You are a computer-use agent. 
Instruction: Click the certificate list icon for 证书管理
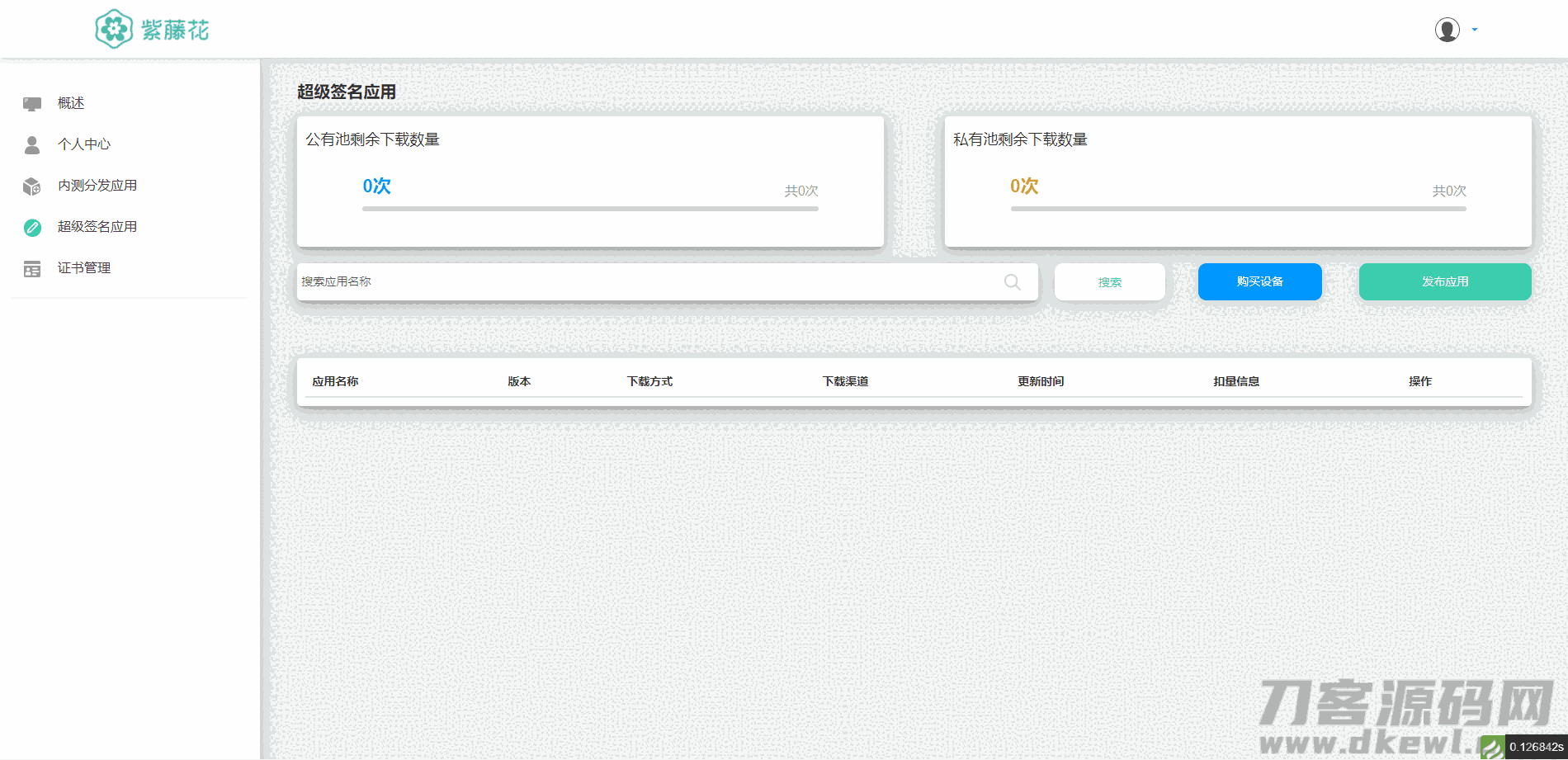pyautogui.click(x=32, y=269)
